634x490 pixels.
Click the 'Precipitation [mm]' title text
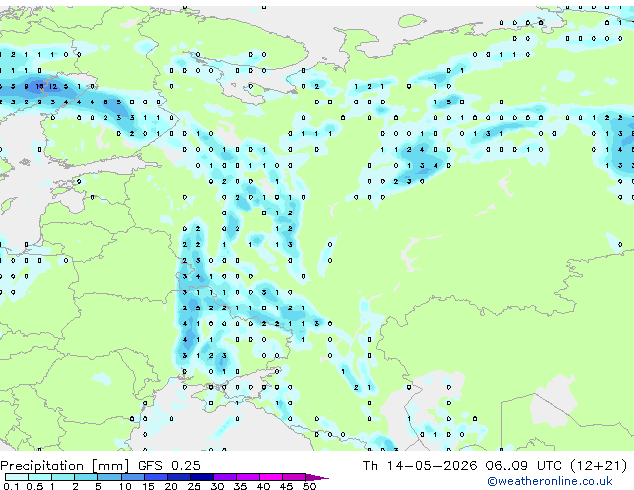coord(64,466)
